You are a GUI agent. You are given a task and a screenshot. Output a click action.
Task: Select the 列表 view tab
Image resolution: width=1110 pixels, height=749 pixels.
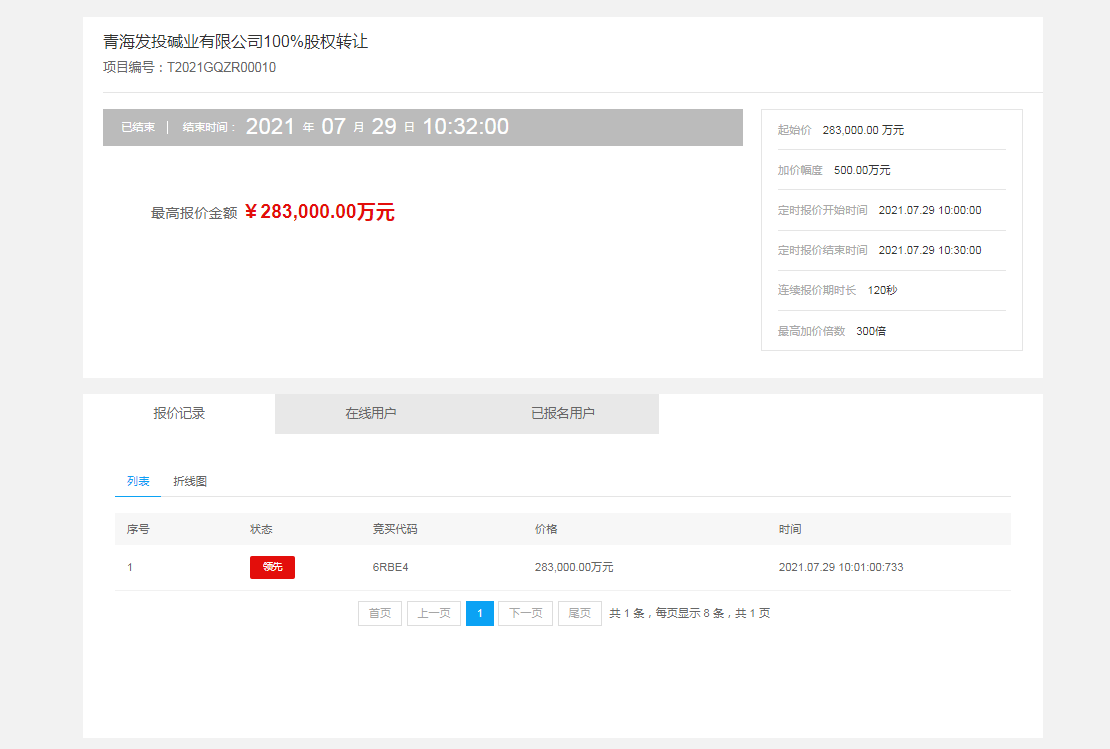tap(138, 481)
